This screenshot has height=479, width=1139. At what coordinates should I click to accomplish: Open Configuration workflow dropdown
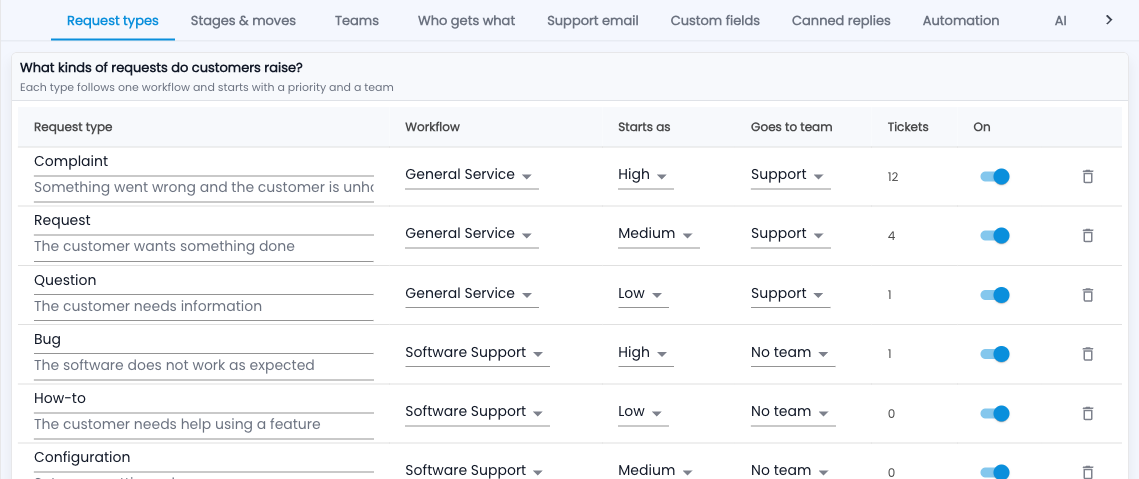tap(477, 470)
